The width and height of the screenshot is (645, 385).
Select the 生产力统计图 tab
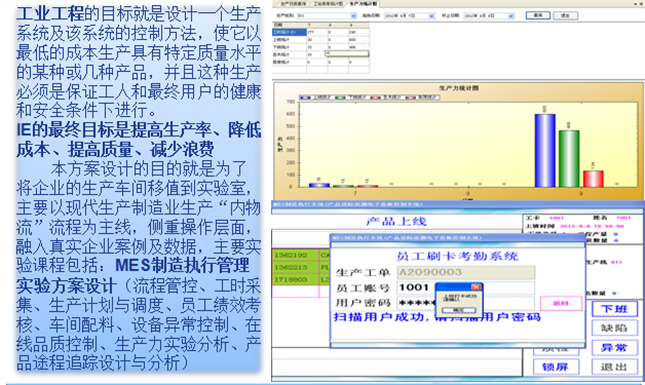363,4
